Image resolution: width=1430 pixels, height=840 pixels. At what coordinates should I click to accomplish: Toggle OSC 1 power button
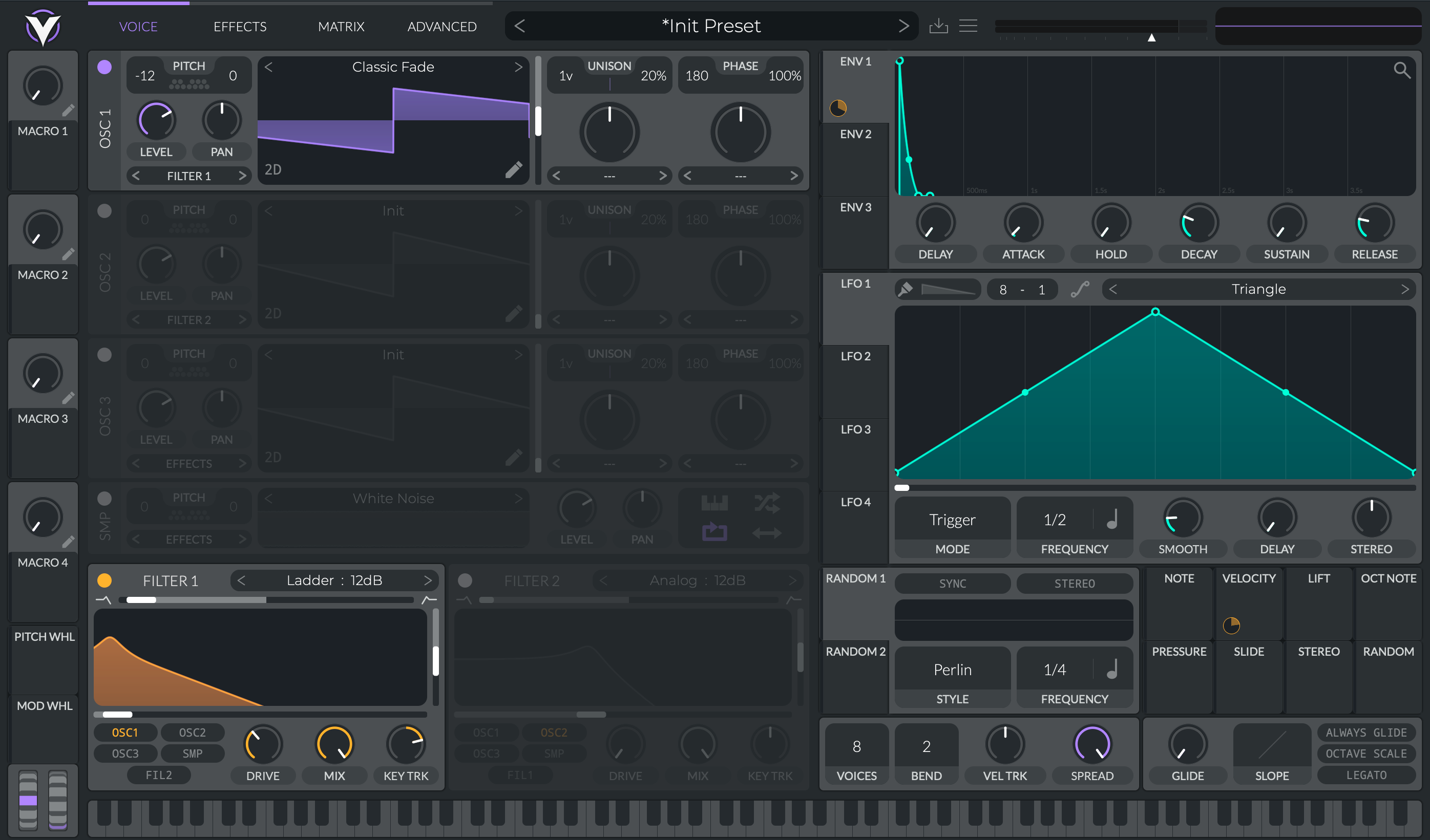coord(104,67)
